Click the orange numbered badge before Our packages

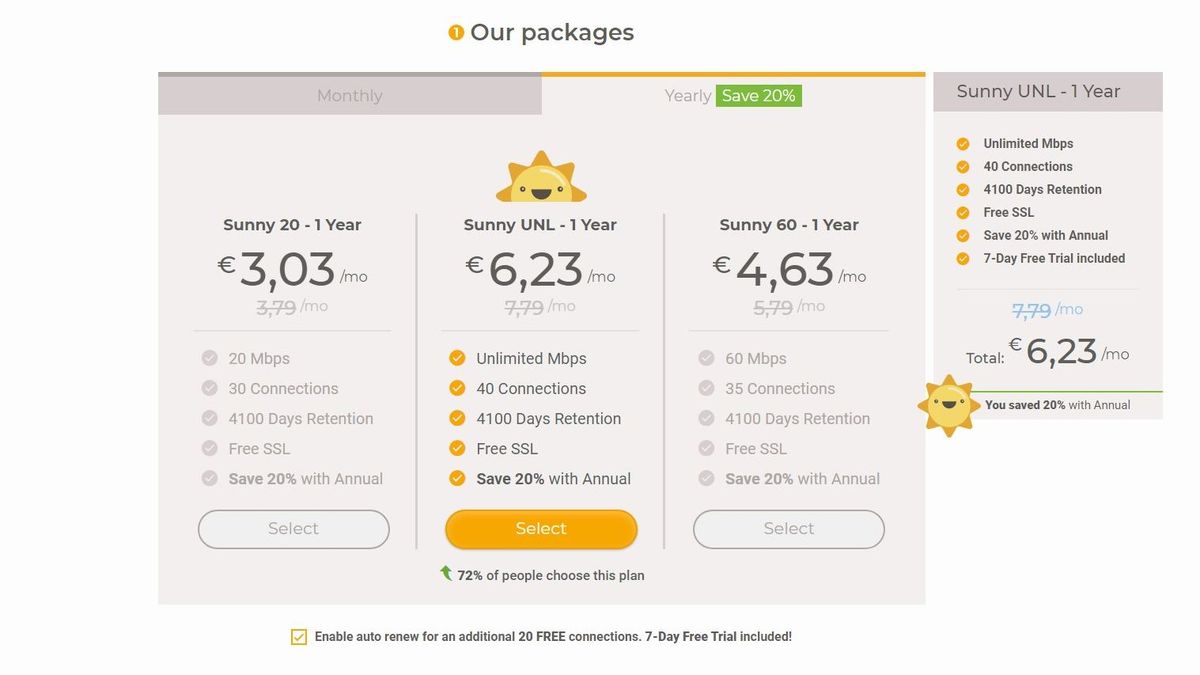456,32
